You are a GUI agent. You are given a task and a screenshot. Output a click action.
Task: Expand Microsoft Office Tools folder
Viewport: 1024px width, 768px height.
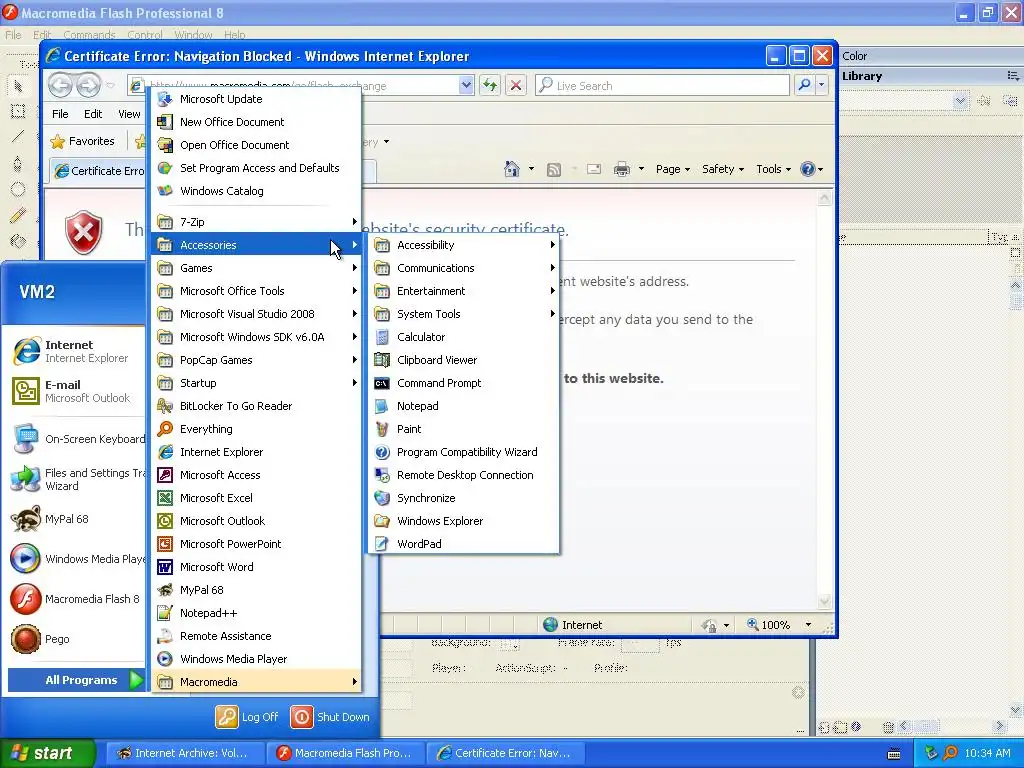(x=257, y=291)
